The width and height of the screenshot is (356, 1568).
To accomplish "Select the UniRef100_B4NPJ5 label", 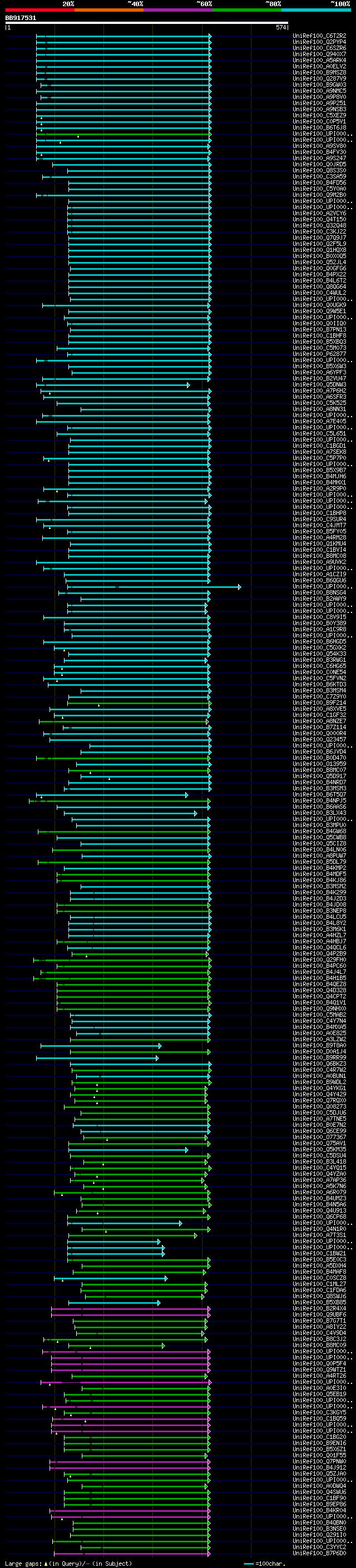I will (x=319, y=800).
